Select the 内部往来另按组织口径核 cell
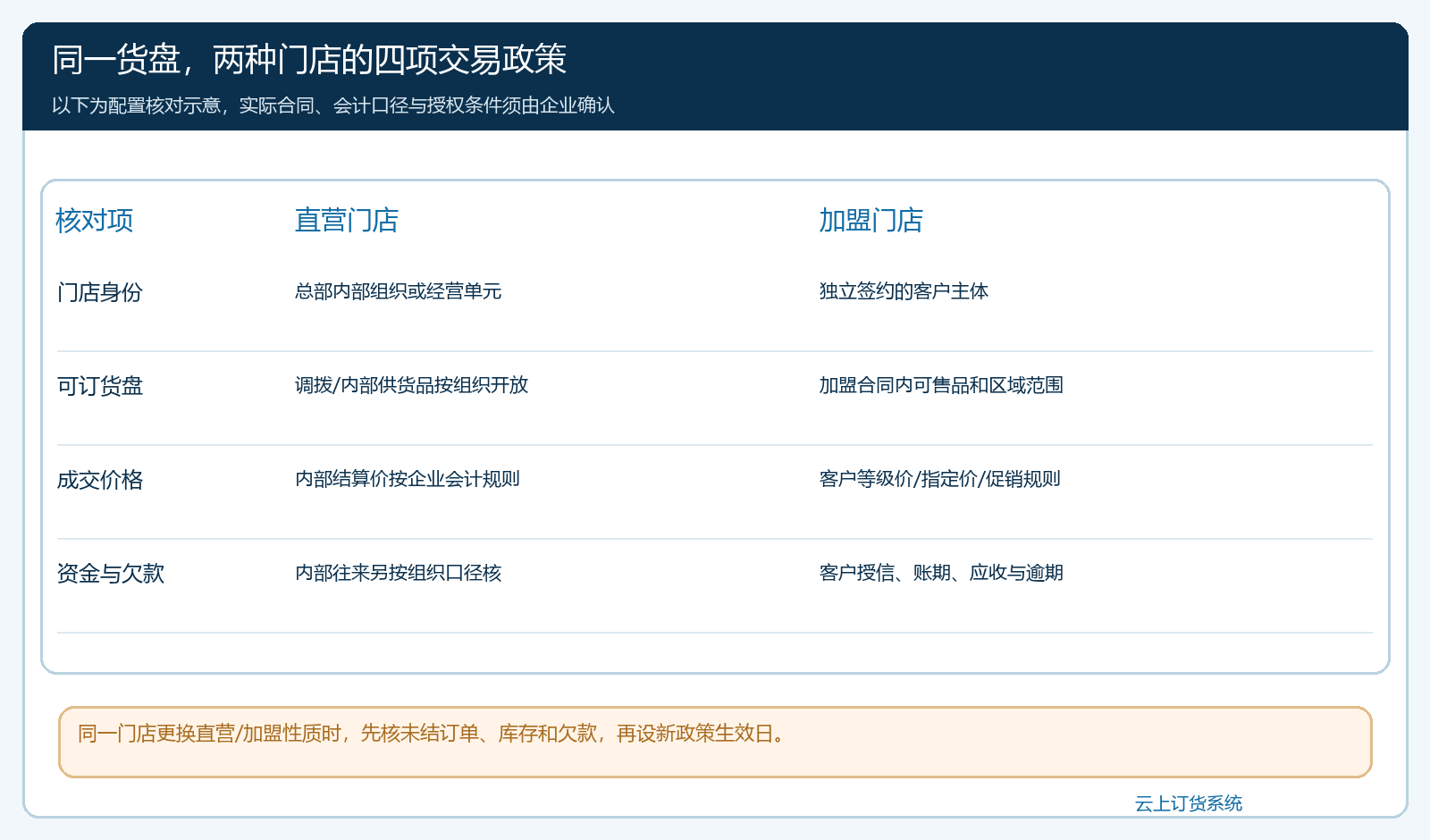The height and width of the screenshot is (840, 1430). tap(399, 573)
